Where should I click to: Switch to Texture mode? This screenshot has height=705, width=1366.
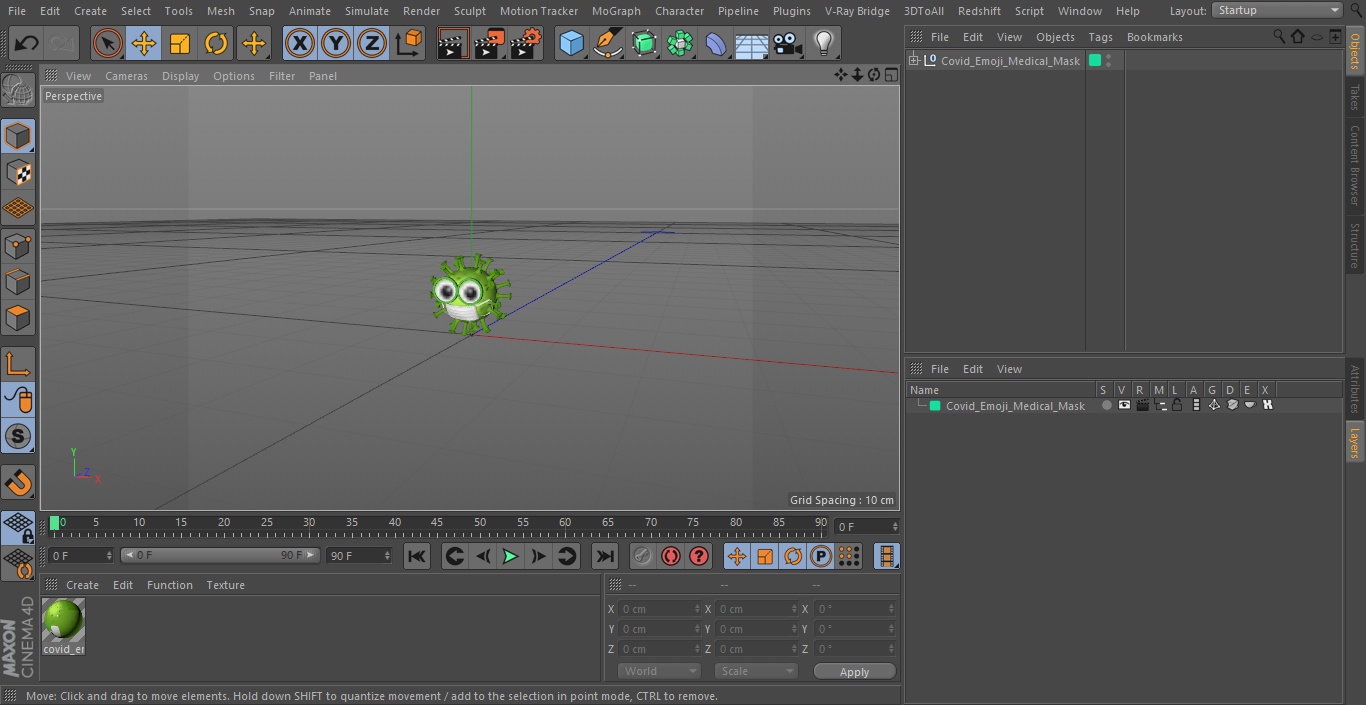(x=19, y=172)
